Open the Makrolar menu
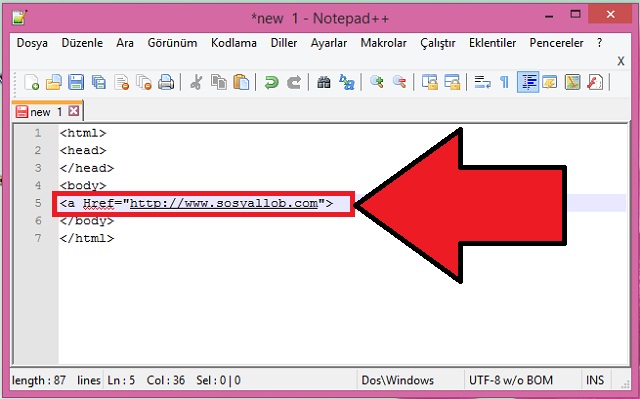The height and width of the screenshot is (399, 640). 383,43
